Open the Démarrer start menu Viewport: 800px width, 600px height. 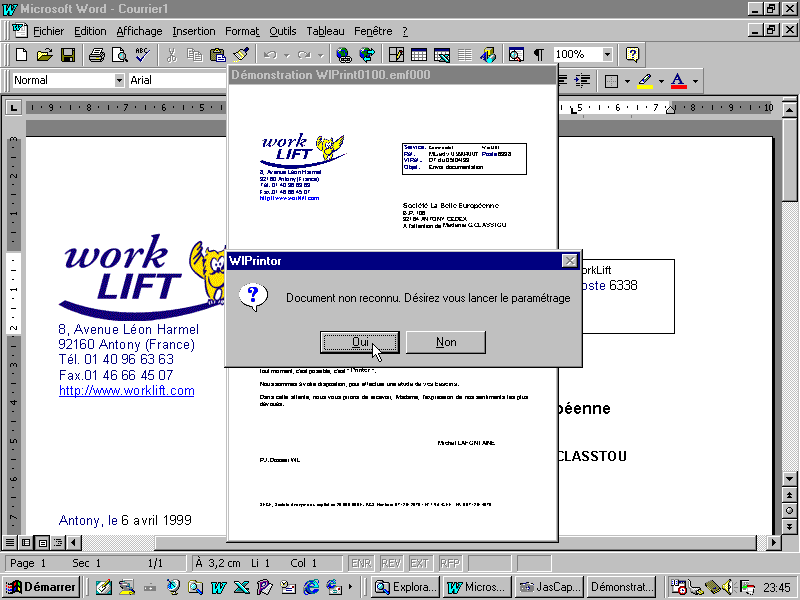(x=41, y=587)
